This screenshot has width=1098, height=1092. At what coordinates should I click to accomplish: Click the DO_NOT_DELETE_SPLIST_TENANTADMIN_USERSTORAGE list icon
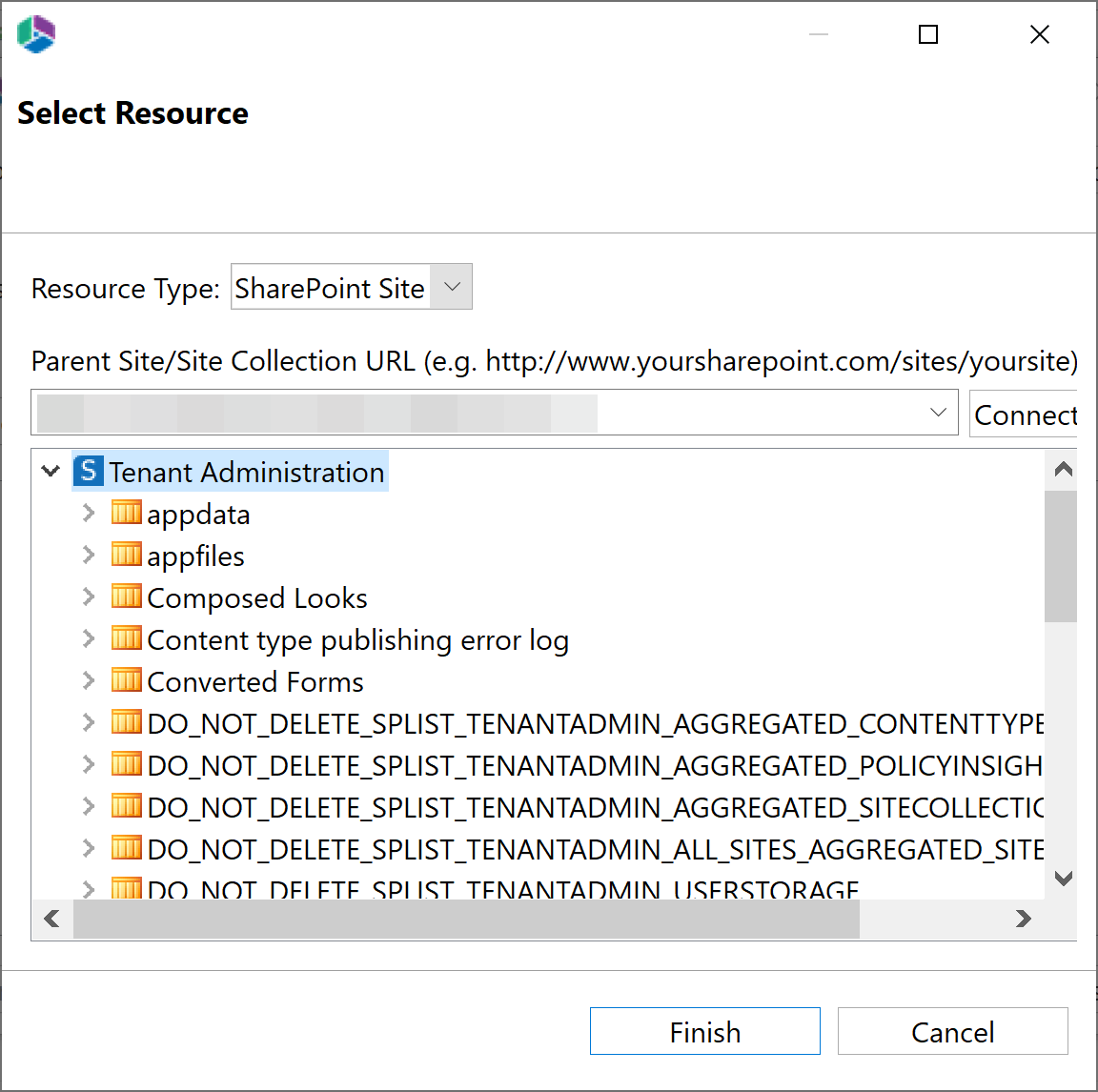click(127, 886)
